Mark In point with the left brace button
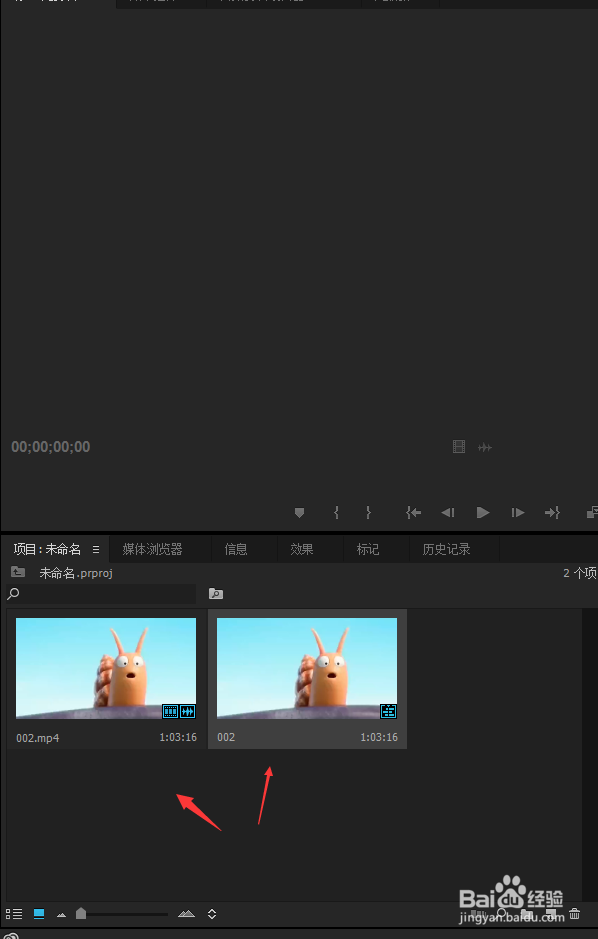 [336, 513]
